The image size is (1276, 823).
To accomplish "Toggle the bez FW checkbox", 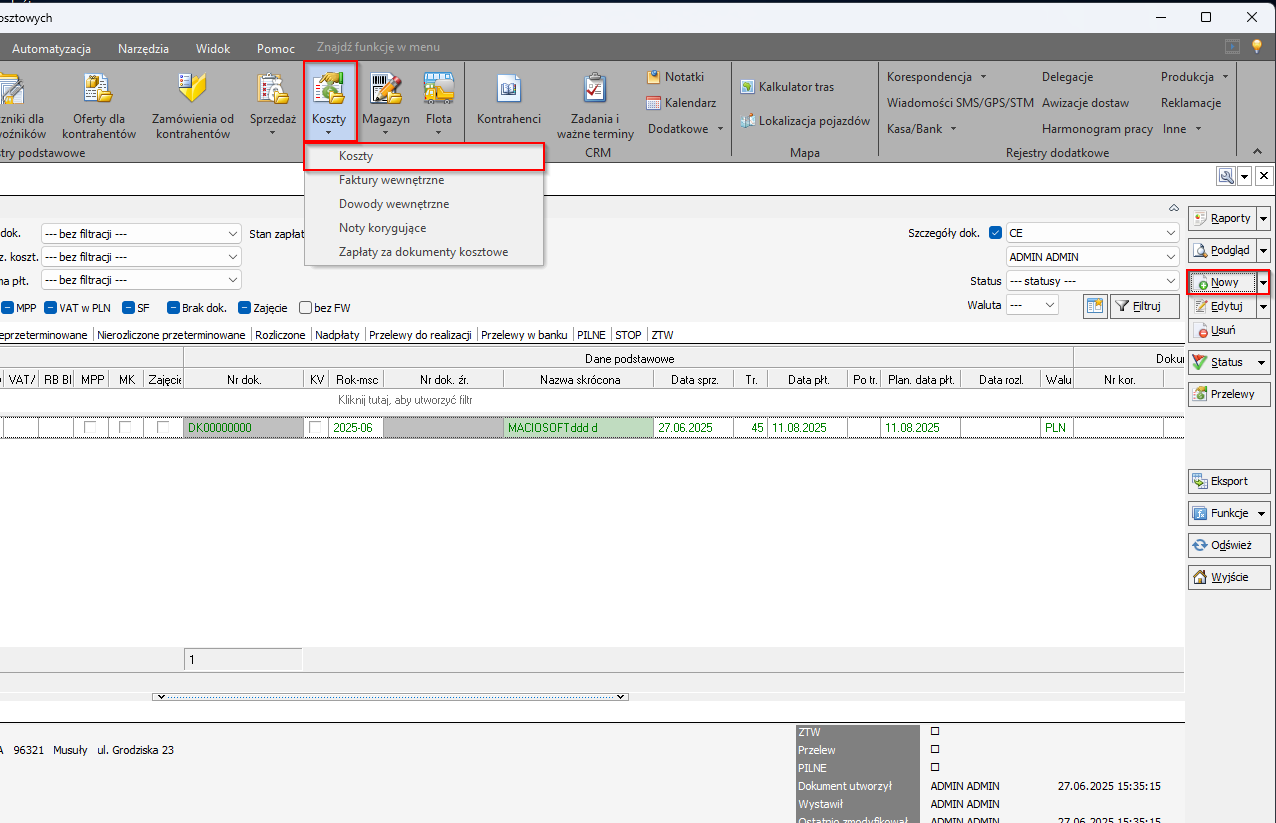I will (x=306, y=308).
